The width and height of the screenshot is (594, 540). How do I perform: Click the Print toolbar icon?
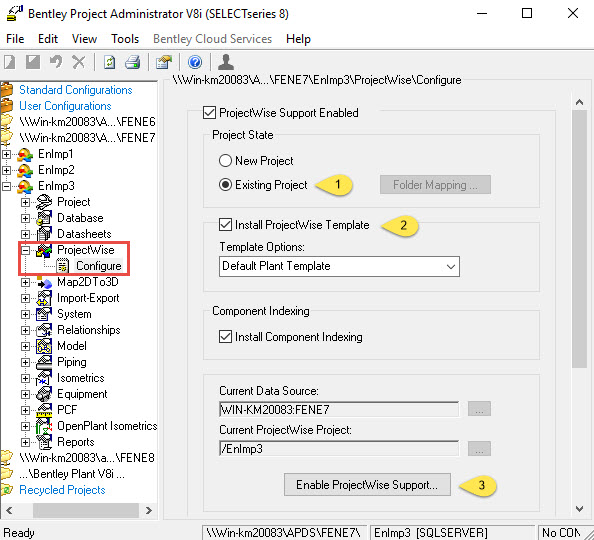coord(133,62)
